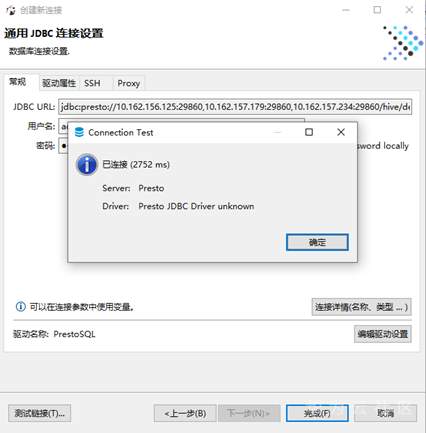
Task: Click the database icon in Connection Test title
Action: click(79, 132)
